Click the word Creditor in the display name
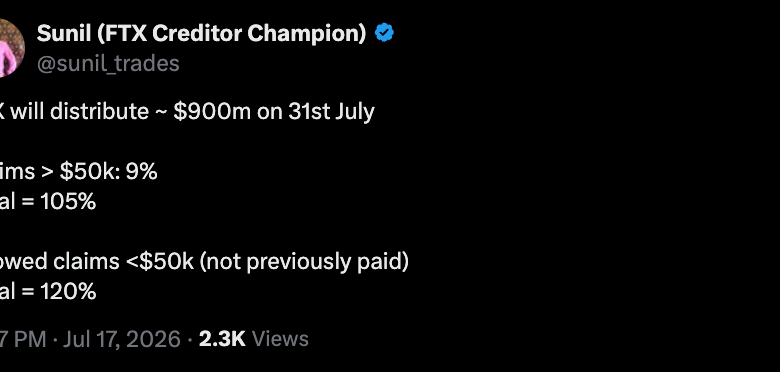Screen dimensions: 780x372 click(197, 34)
